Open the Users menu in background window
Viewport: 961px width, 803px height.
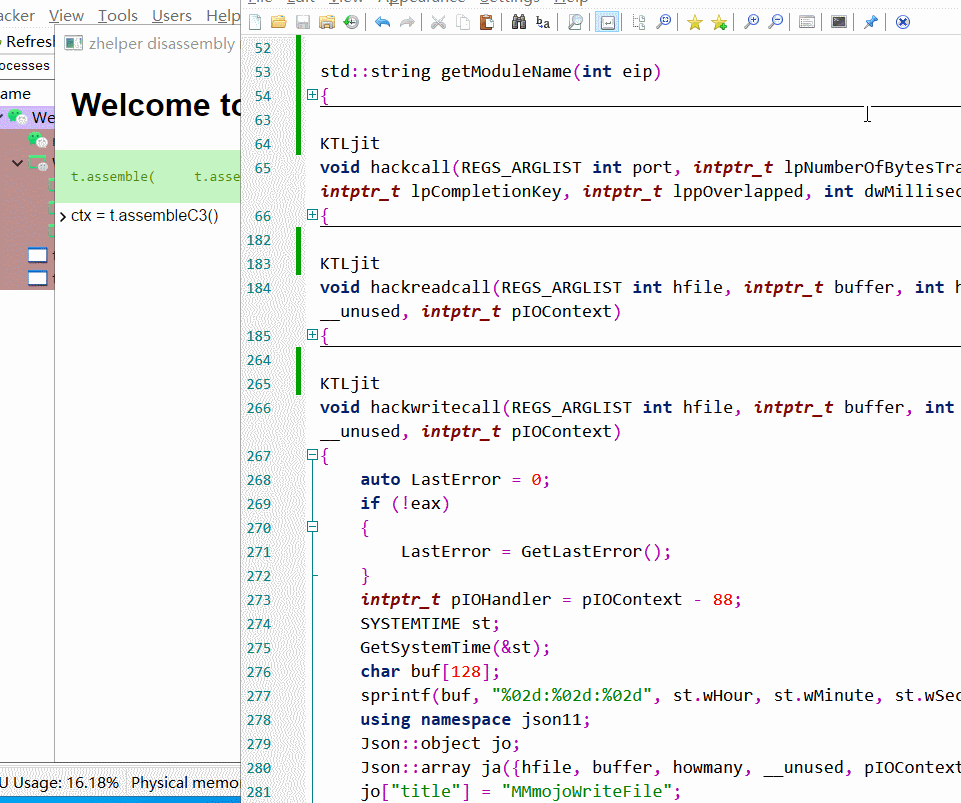point(172,15)
